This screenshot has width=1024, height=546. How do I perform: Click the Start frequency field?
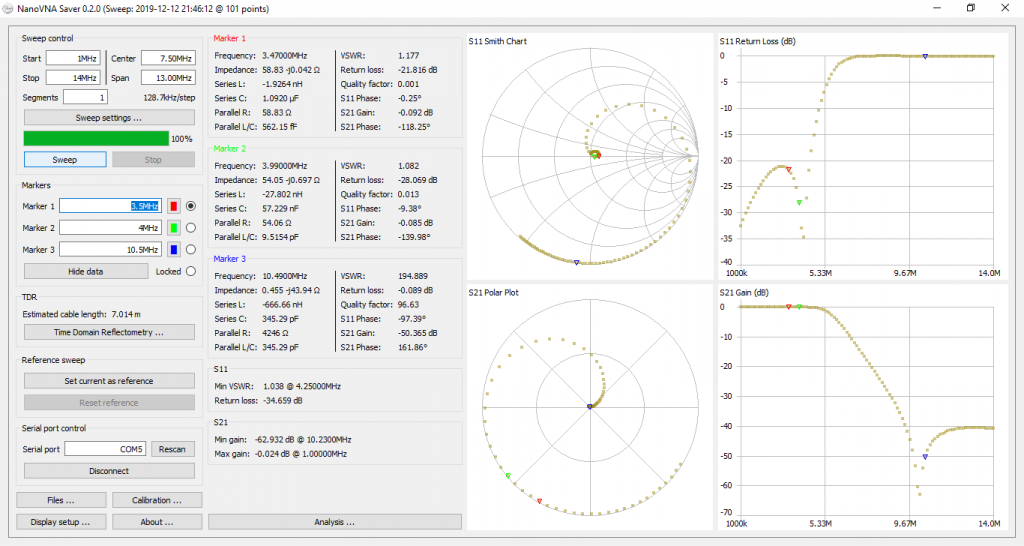[x=73, y=58]
